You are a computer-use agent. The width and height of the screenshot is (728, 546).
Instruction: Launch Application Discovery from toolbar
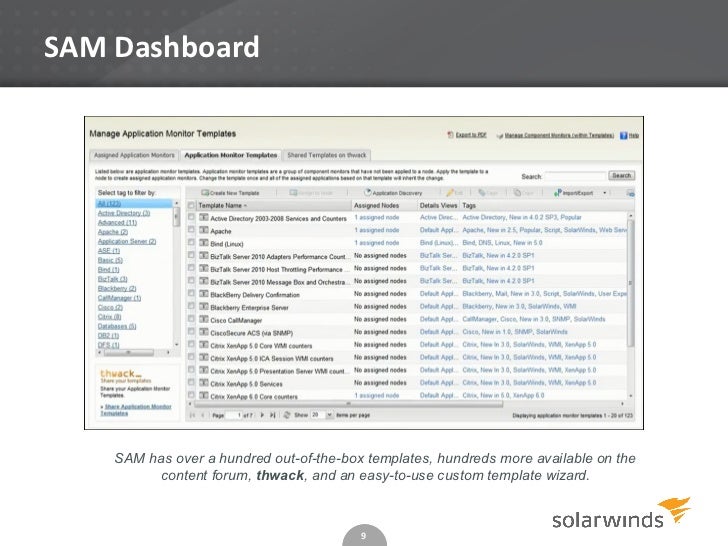393,193
